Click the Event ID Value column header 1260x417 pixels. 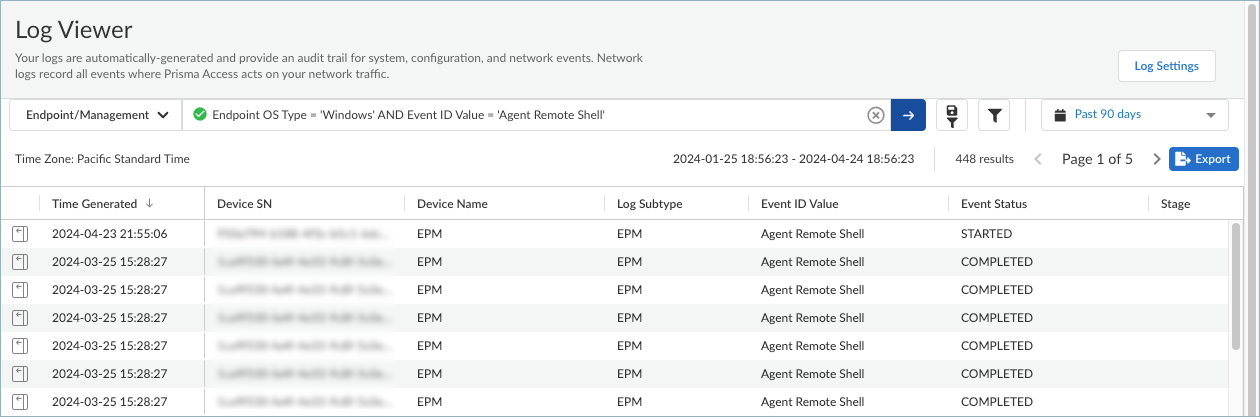(x=799, y=204)
